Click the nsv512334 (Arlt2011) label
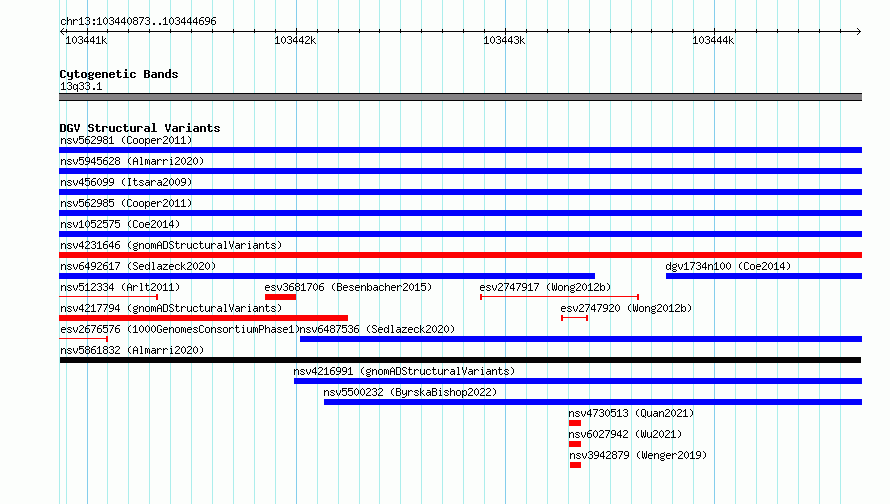 120,287
